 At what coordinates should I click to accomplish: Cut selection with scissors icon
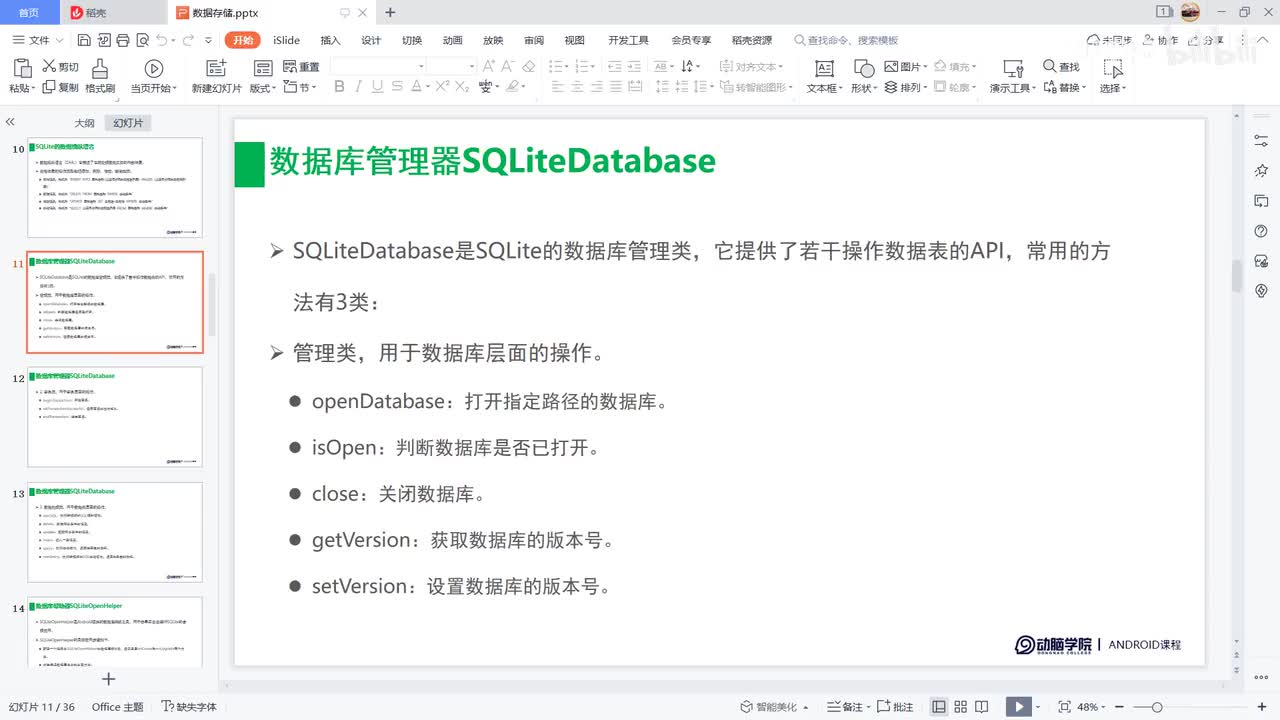tap(60, 66)
